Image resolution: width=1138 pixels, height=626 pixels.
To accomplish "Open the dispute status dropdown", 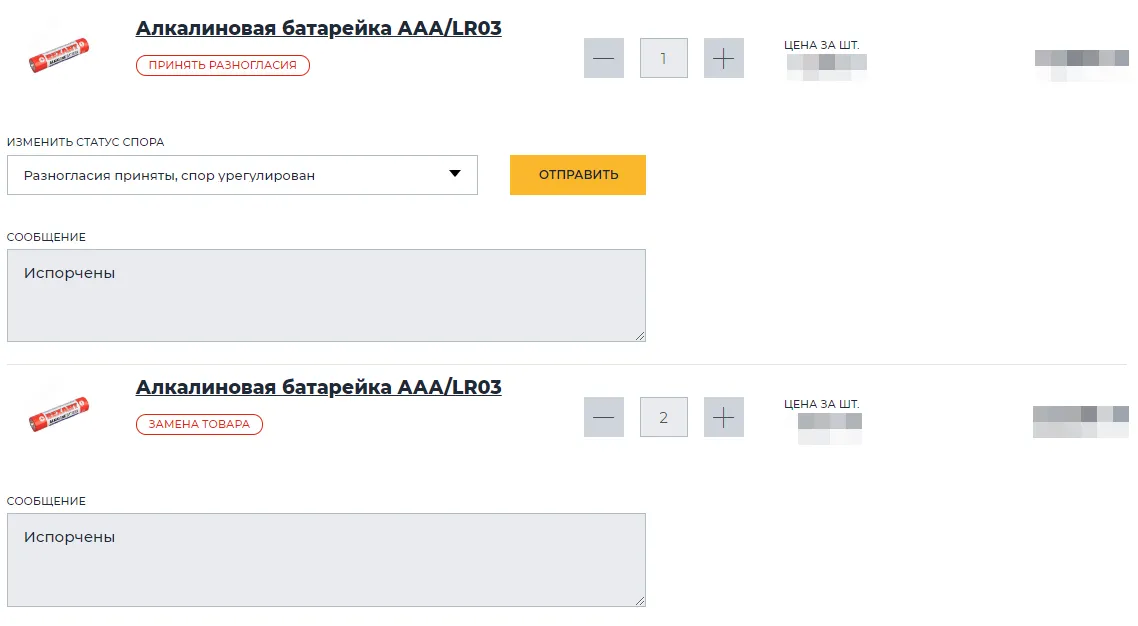I will point(242,175).
